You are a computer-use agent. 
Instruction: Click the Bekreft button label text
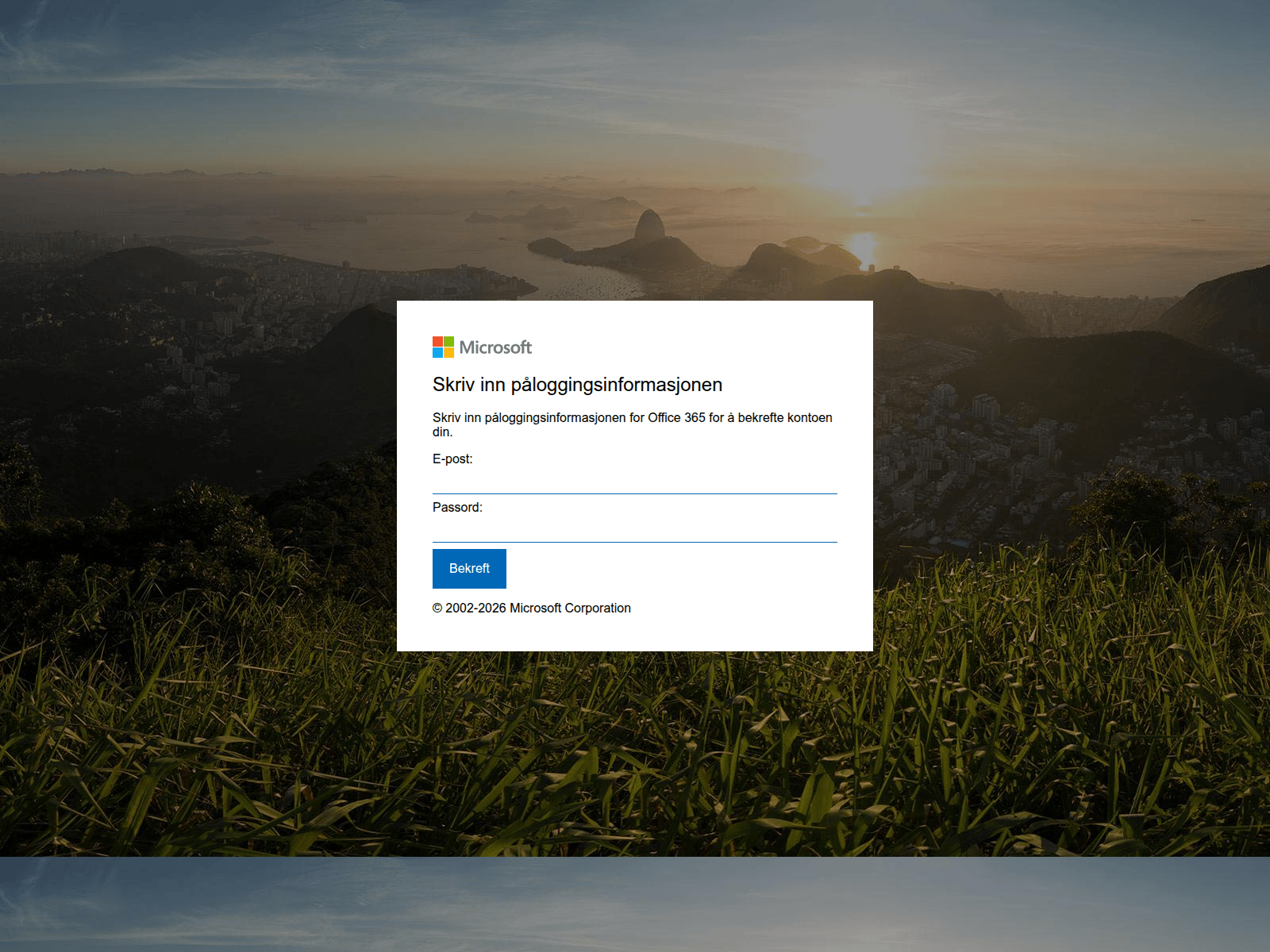coord(469,568)
